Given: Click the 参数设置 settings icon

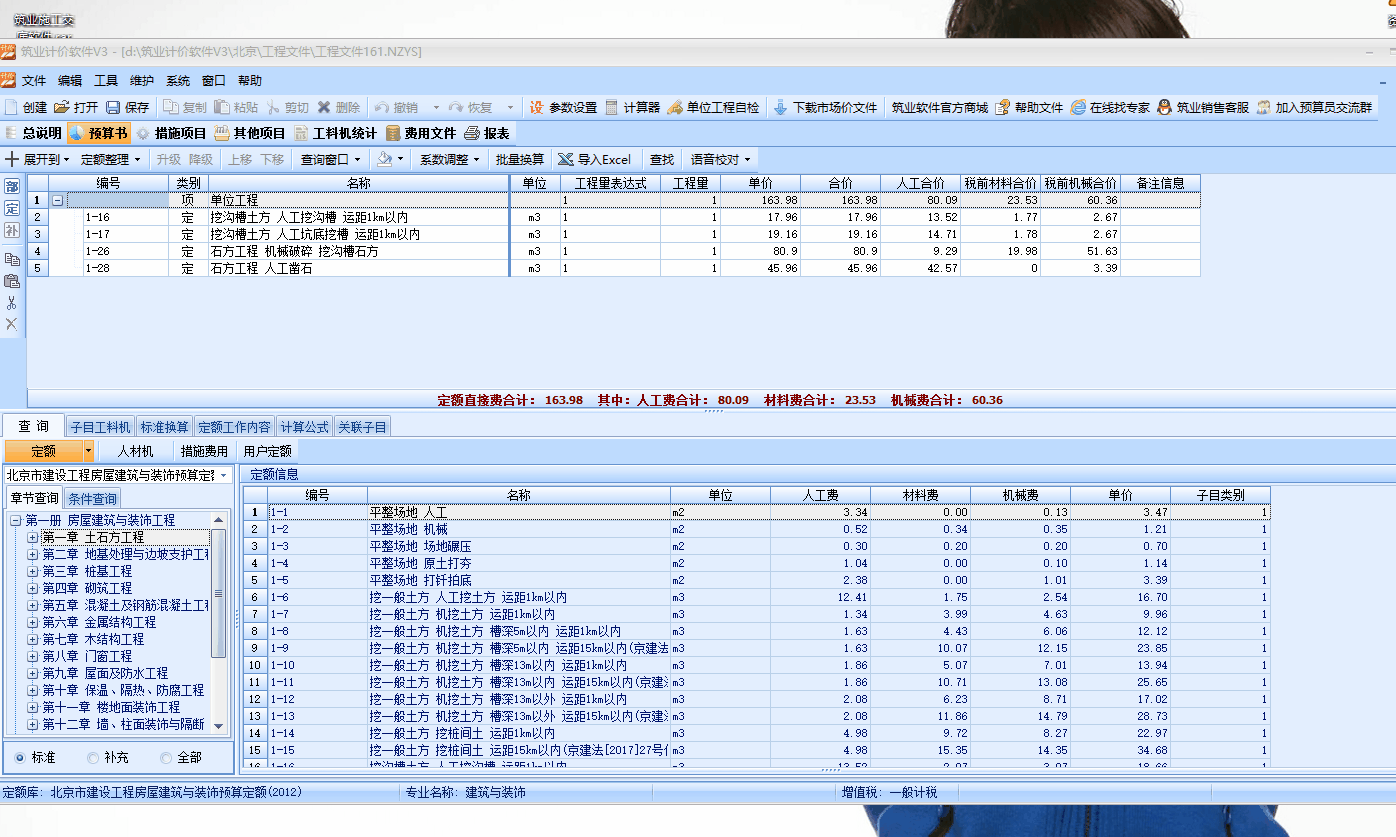Looking at the screenshot, I should pos(537,107).
